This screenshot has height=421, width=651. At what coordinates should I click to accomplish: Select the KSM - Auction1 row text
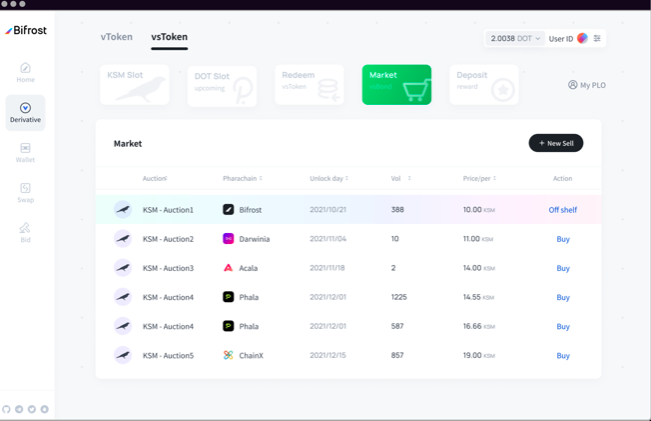pos(168,210)
